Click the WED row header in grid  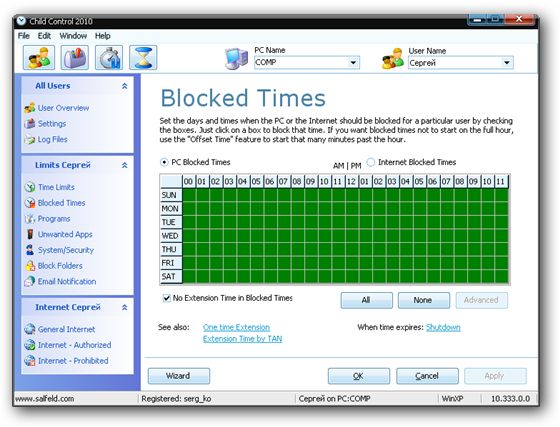171,236
